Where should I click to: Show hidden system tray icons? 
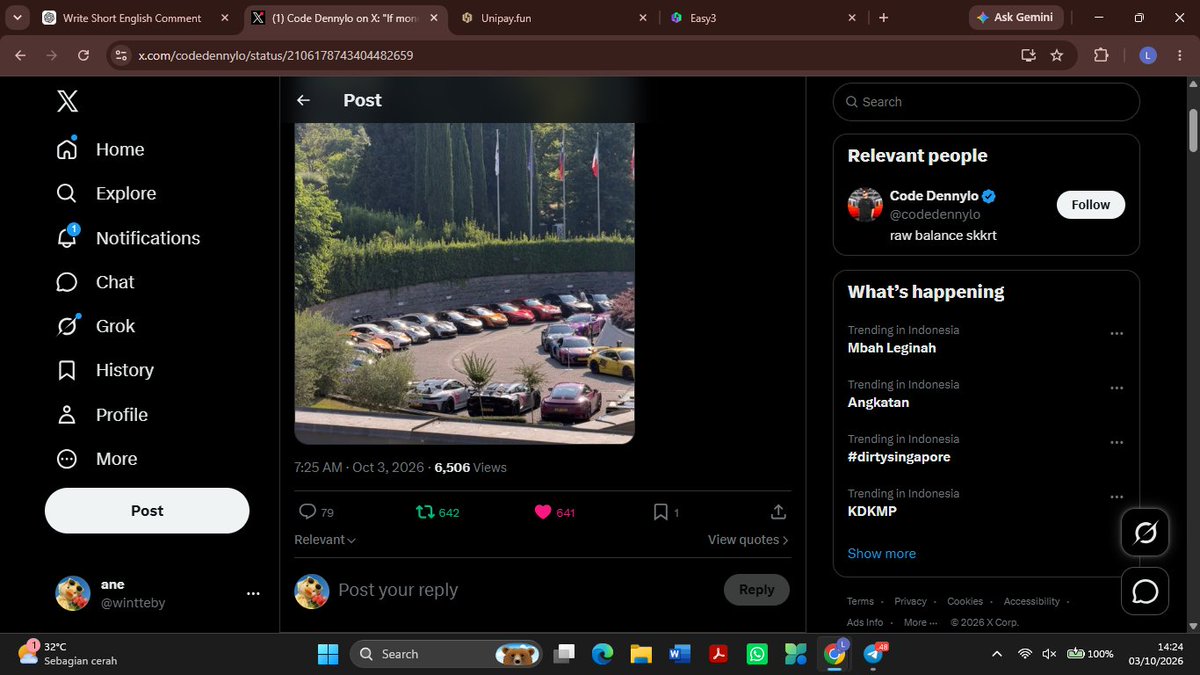point(996,654)
